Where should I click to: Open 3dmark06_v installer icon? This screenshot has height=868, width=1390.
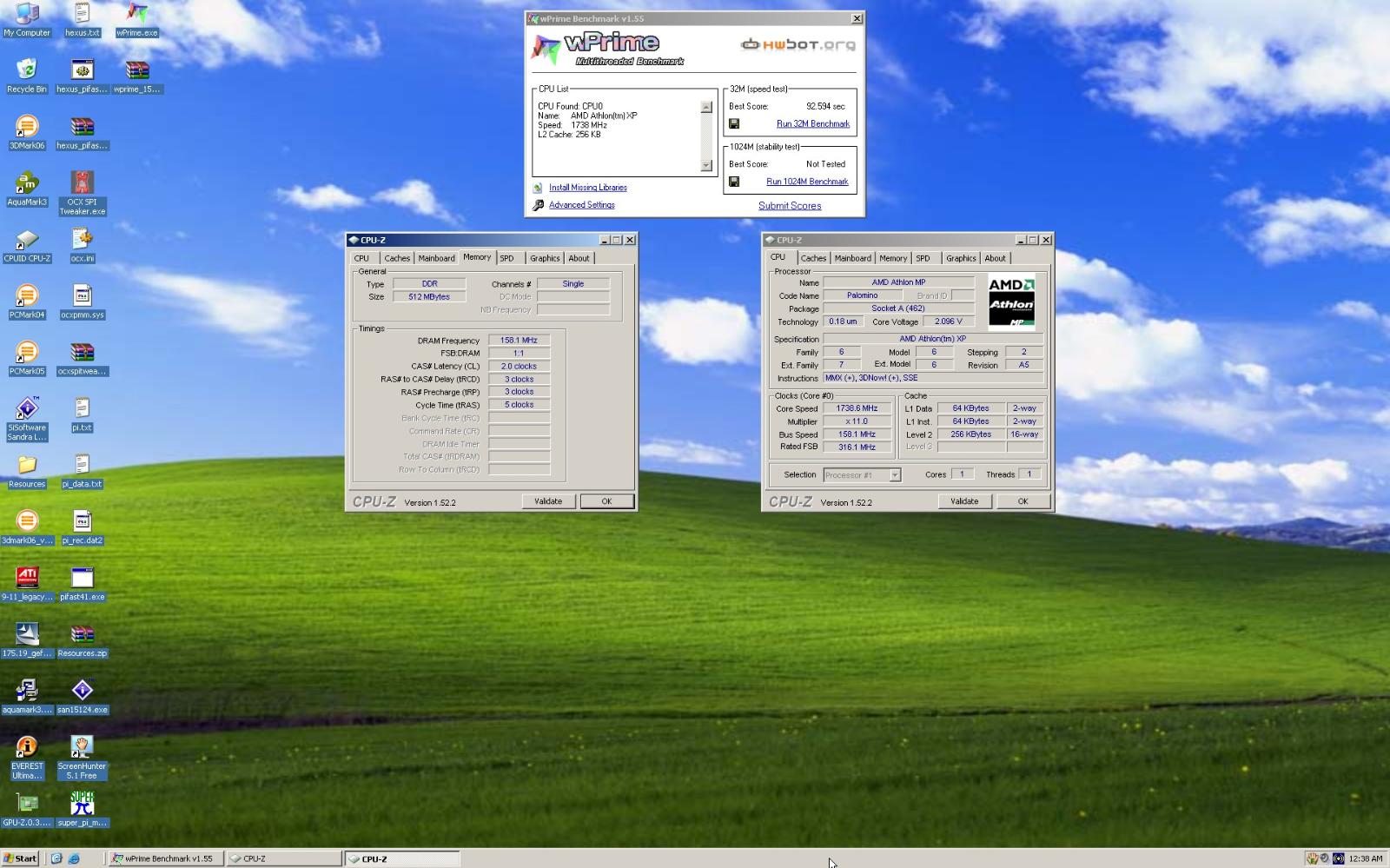click(27, 527)
